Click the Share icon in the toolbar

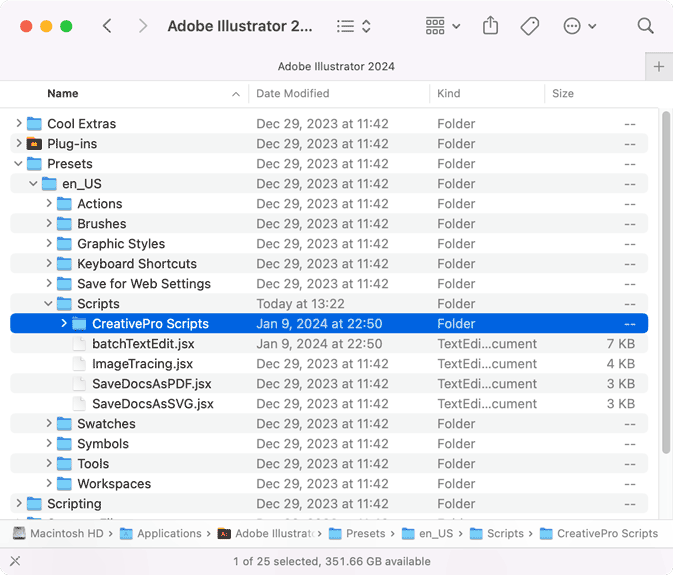tap(490, 26)
